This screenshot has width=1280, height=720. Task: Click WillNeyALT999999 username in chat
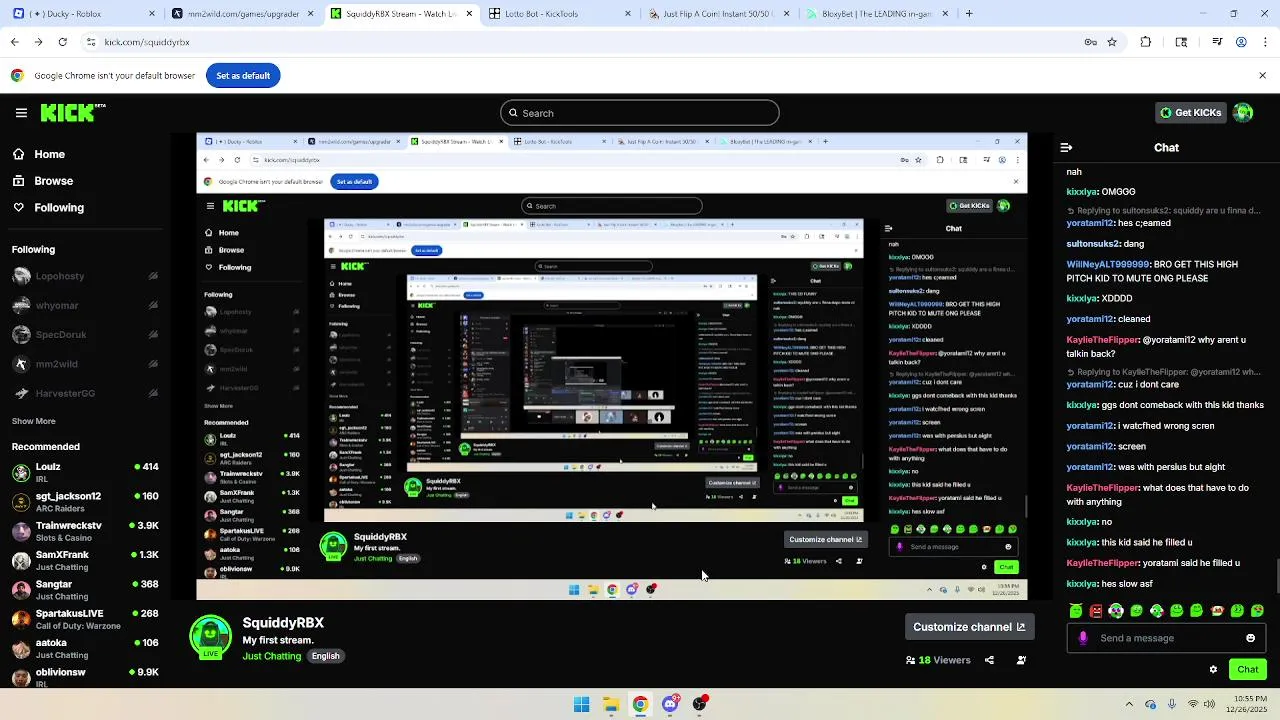pyautogui.click(x=1108, y=265)
